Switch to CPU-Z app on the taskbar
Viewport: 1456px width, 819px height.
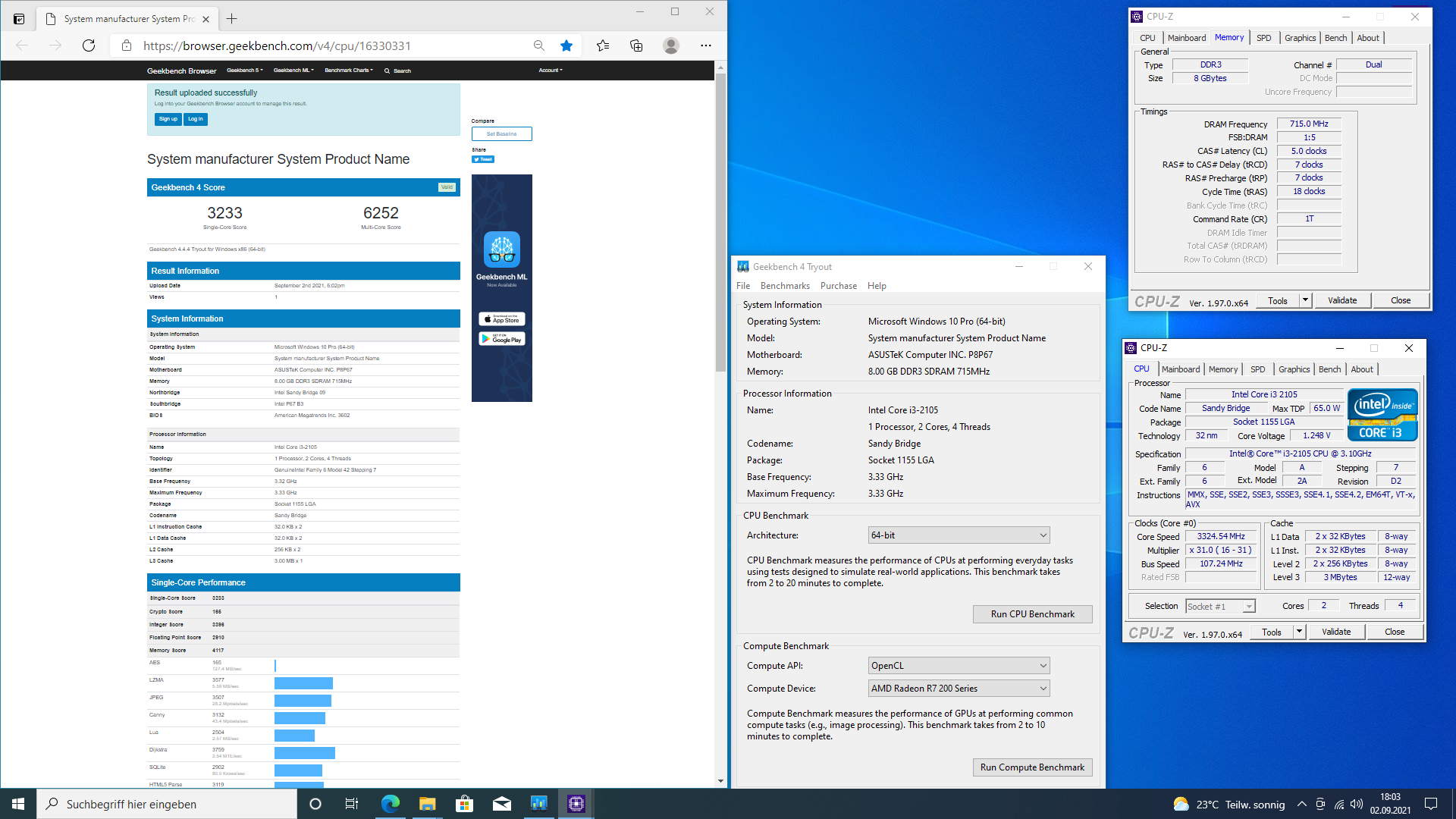[x=576, y=804]
